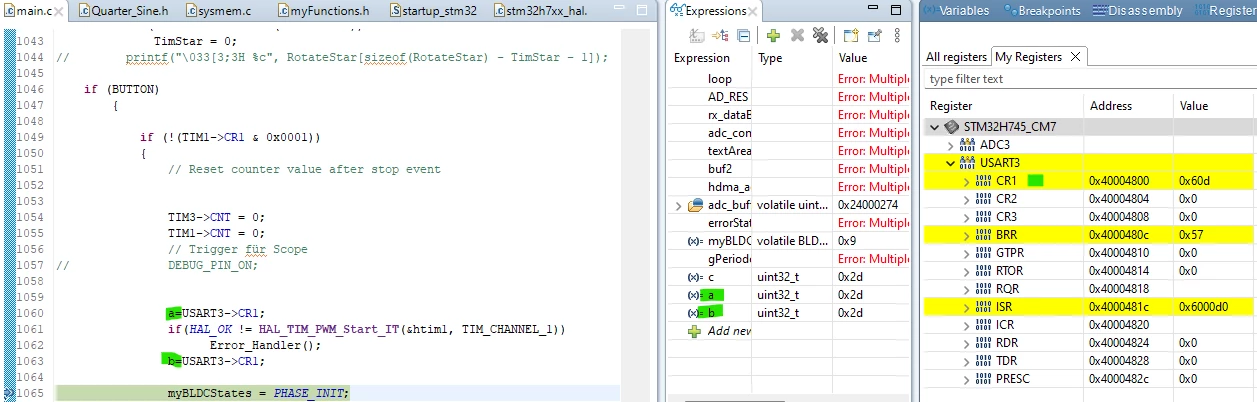1257x402 pixels.
Task: Click the ISR register icon
Action: [x=985, y=307]
